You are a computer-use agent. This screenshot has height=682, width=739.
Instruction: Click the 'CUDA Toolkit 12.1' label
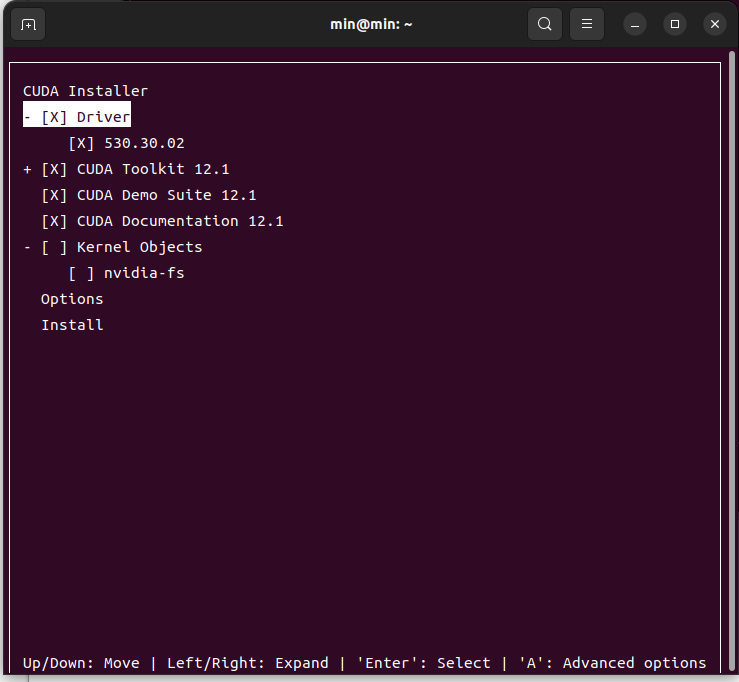click(x=153, y=169)
